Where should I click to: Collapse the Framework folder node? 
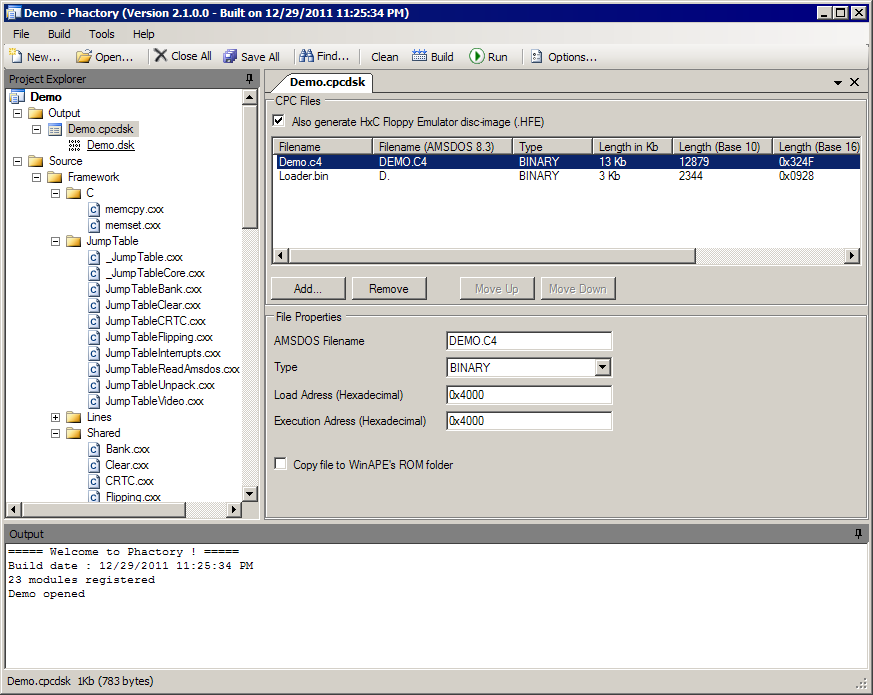click(x=37, y=177)
